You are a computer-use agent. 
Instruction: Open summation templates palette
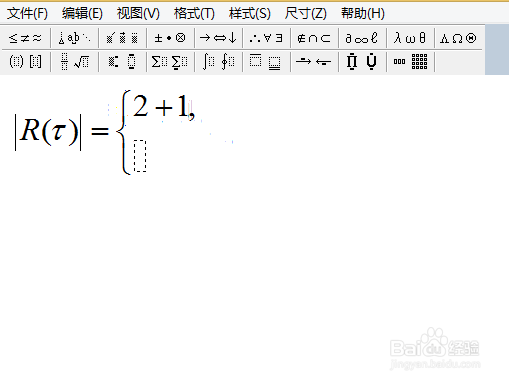pyautogui.click(x=170, y=62)
